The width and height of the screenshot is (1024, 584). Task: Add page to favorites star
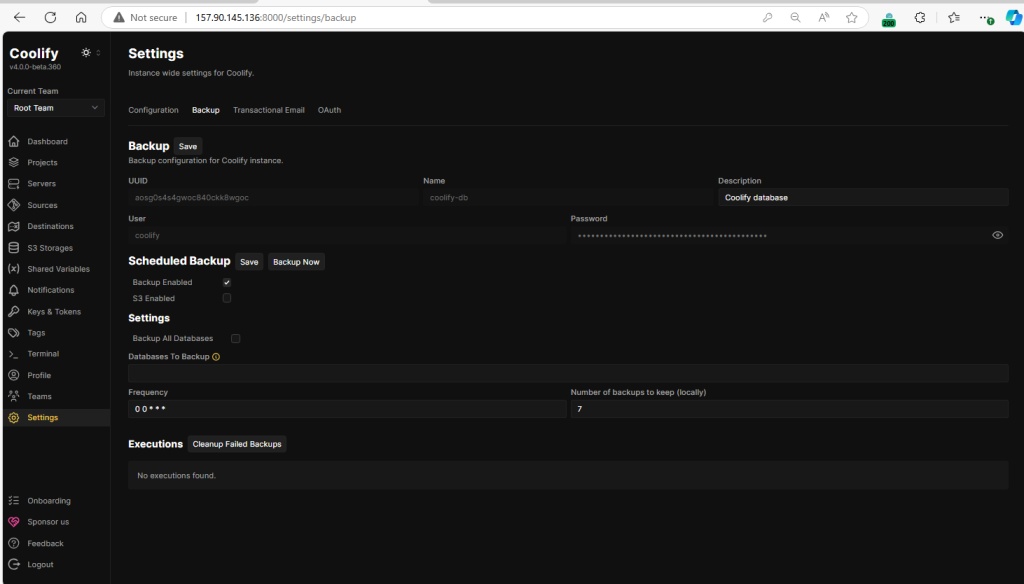[852, 18]
